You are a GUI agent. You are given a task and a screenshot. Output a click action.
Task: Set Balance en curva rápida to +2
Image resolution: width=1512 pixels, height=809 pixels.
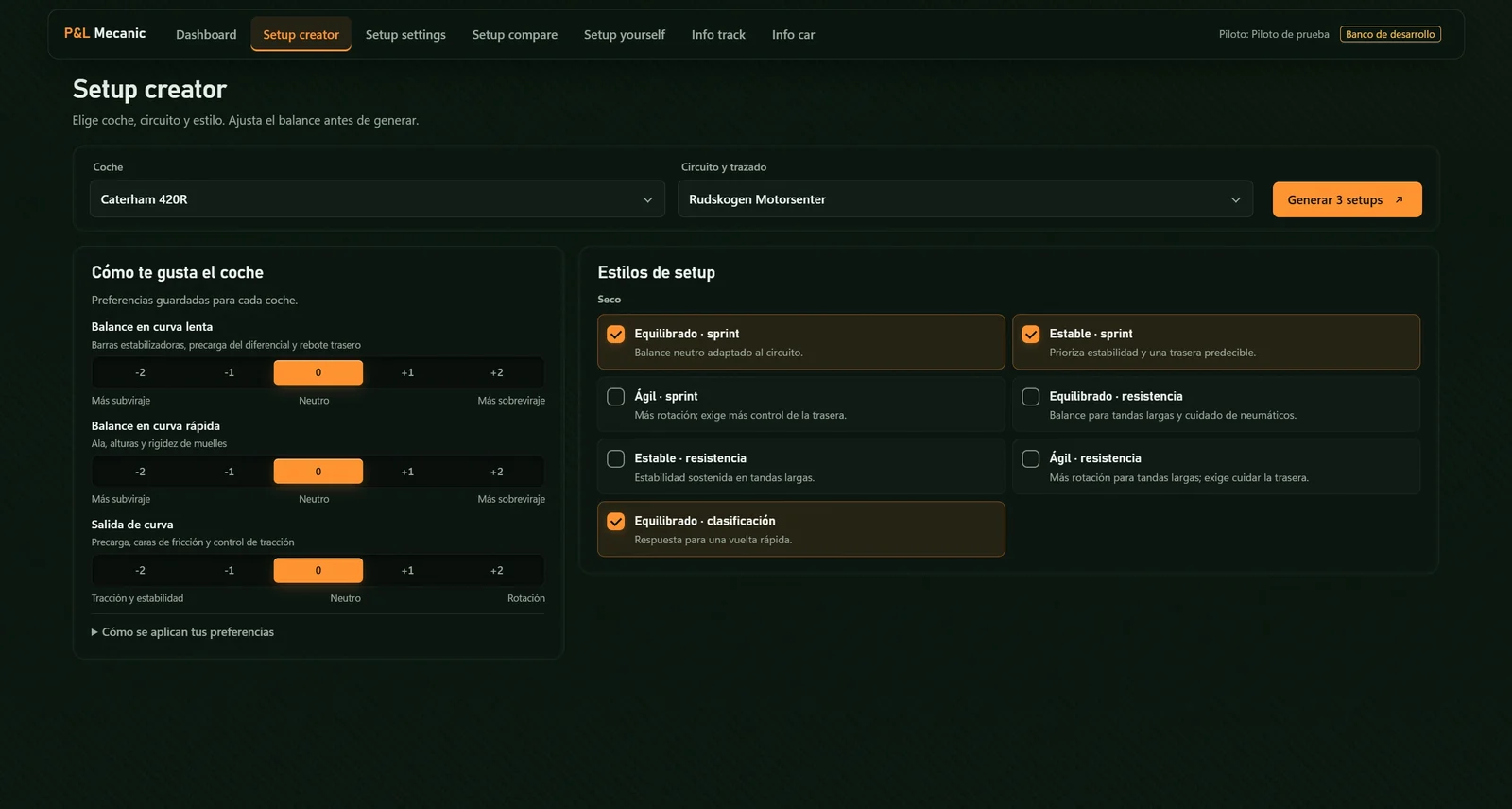[497, 471]
